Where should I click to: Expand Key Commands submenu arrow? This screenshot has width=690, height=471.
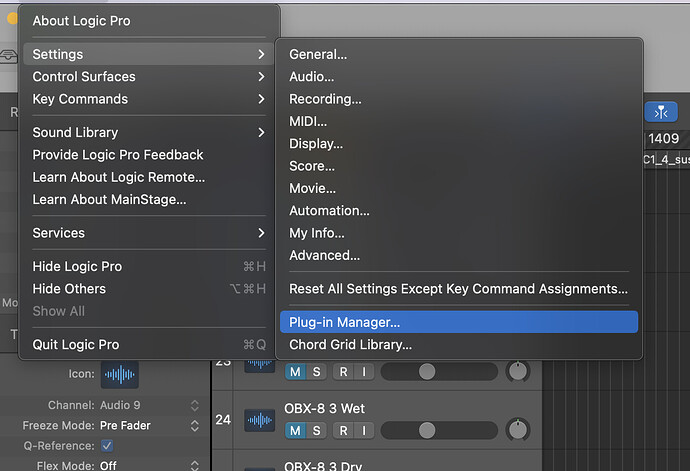click(x=261, y=99)
